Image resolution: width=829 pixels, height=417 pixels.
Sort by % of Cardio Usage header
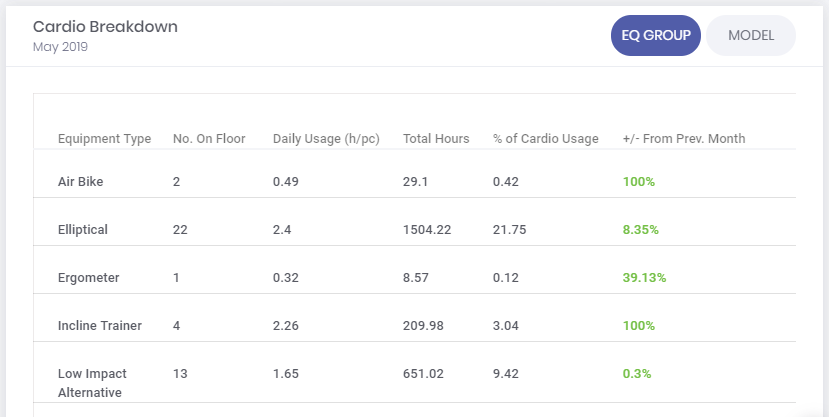(545, 139)
